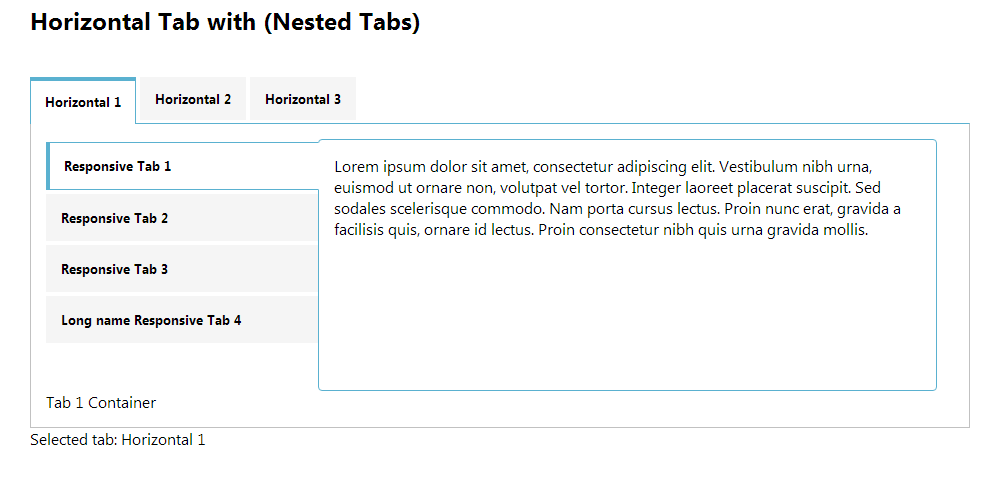Open the Horizontal 3 tab
996x494 pixels.
coord(303,99)
